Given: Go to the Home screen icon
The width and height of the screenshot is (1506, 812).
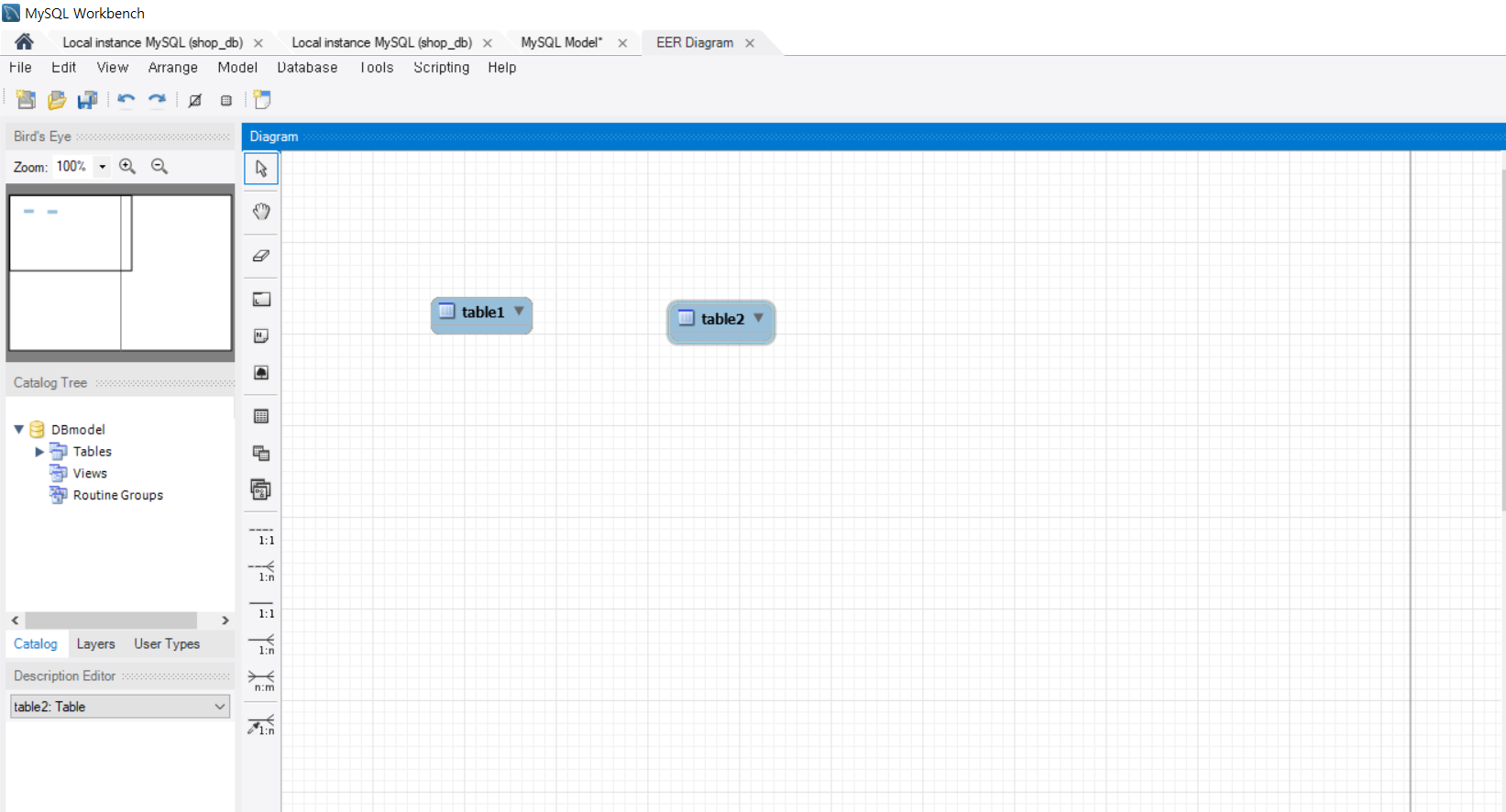Looking at the screenshot, I should coord(24,42).
